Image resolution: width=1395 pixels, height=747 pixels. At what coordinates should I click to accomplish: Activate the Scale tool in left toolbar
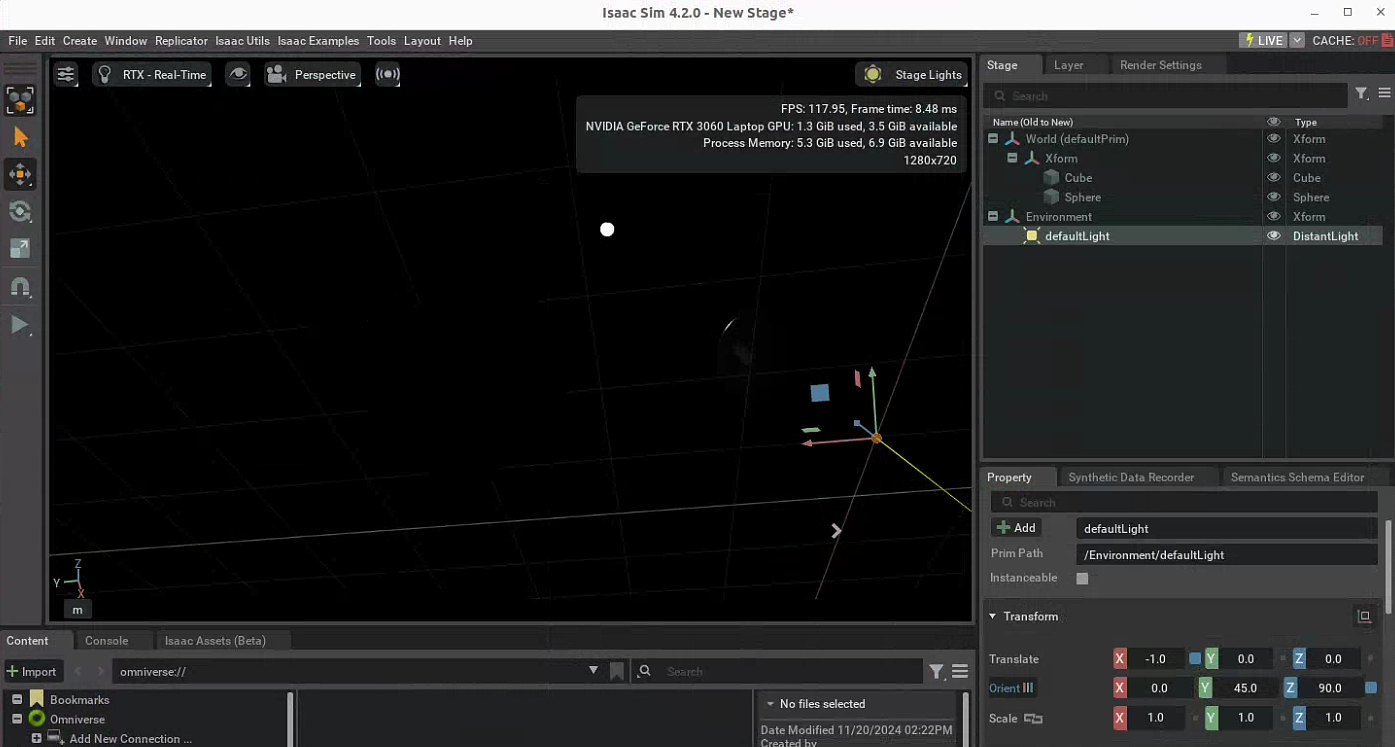click(20, 249)
